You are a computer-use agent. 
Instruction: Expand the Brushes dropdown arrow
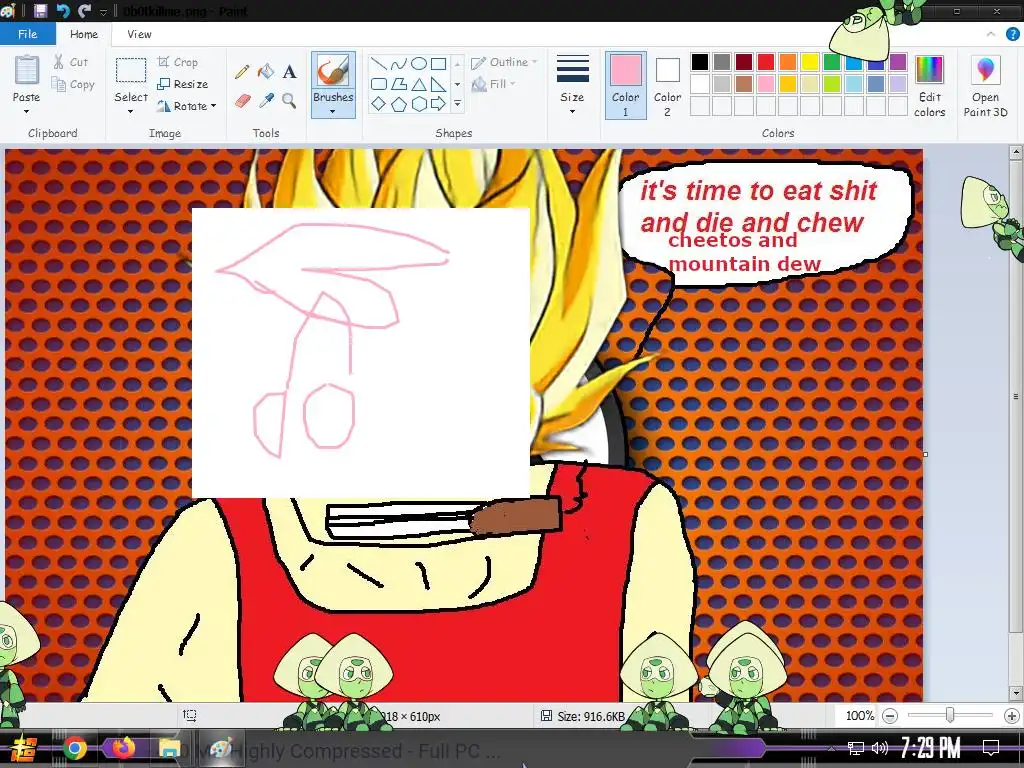[x=333, y=112]
